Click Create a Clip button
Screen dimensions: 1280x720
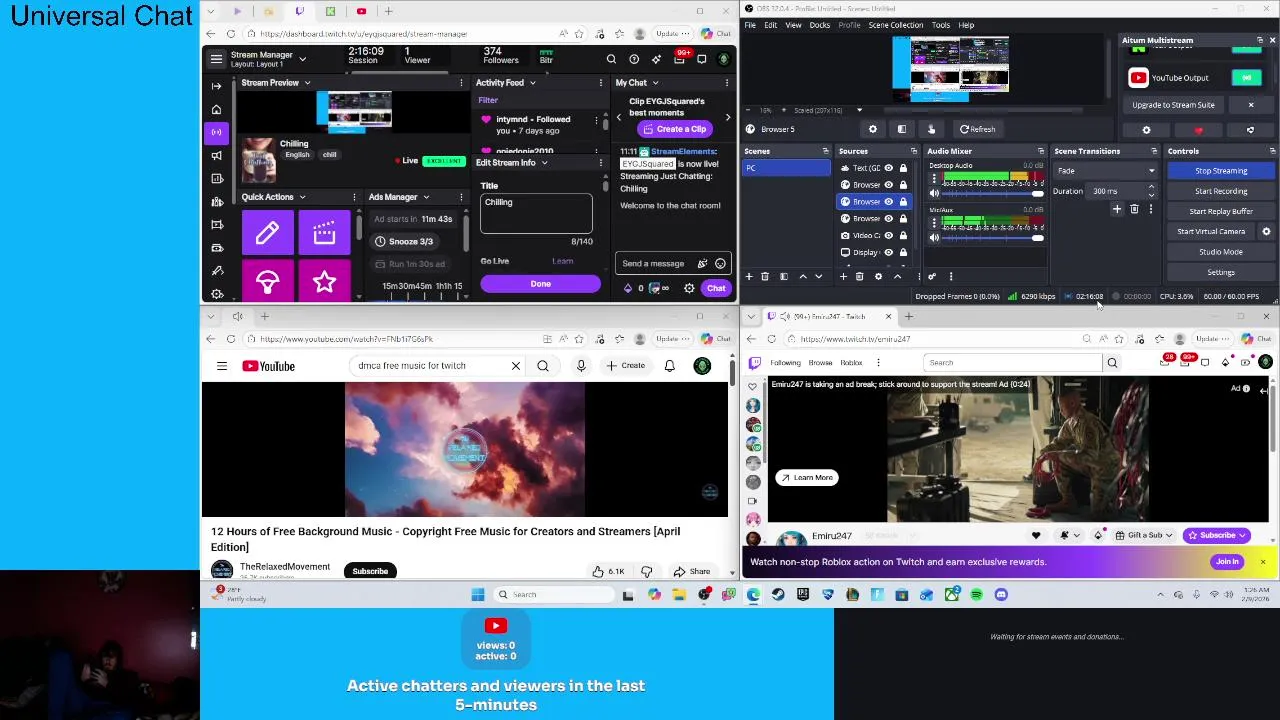pyautogui.click(x=675, y=130)
